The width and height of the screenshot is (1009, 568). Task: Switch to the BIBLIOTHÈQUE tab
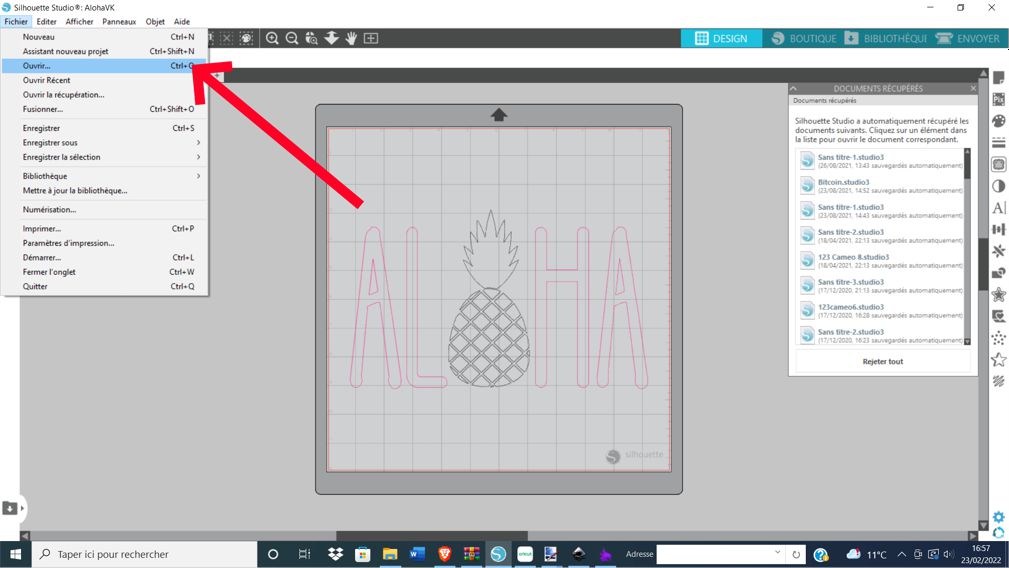coord(885,39)
